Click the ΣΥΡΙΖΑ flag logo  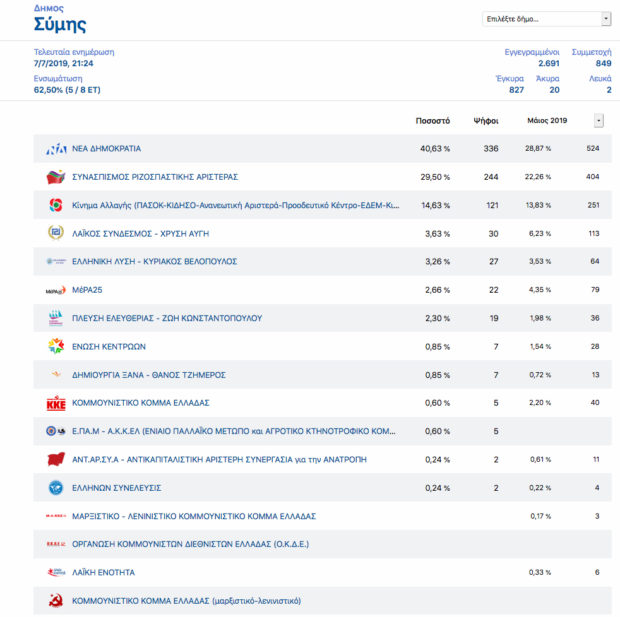coord(56,177)
